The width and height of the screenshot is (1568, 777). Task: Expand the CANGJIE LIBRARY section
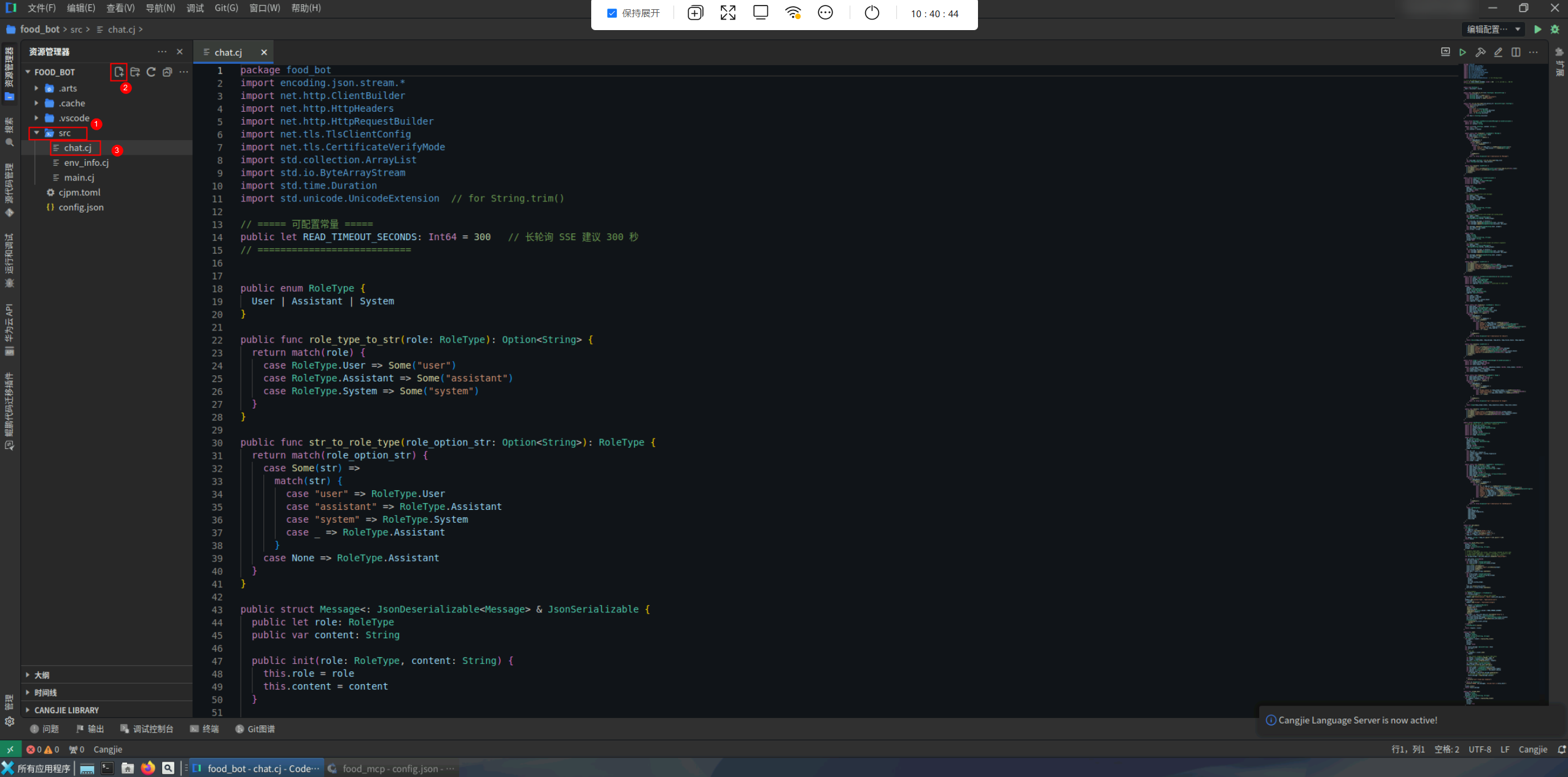(66, 710)
